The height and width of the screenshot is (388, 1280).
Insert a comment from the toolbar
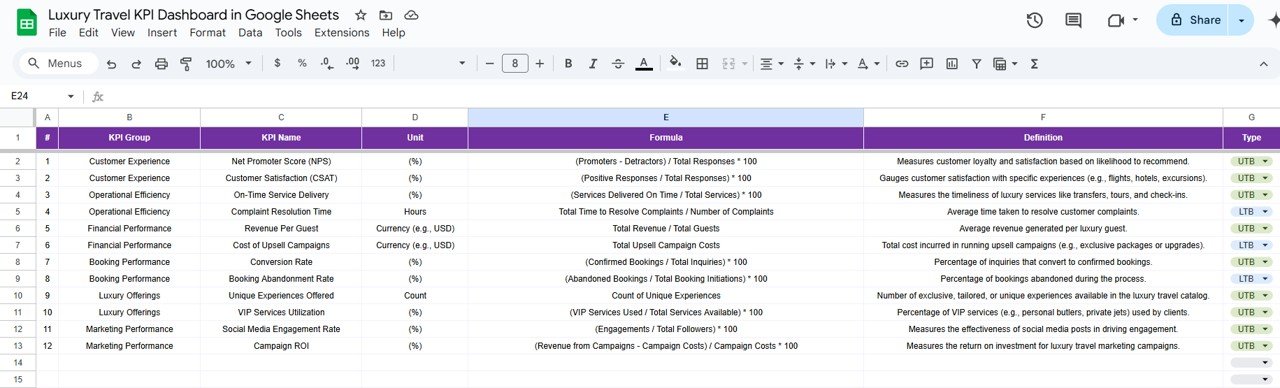tap(926, 64)
